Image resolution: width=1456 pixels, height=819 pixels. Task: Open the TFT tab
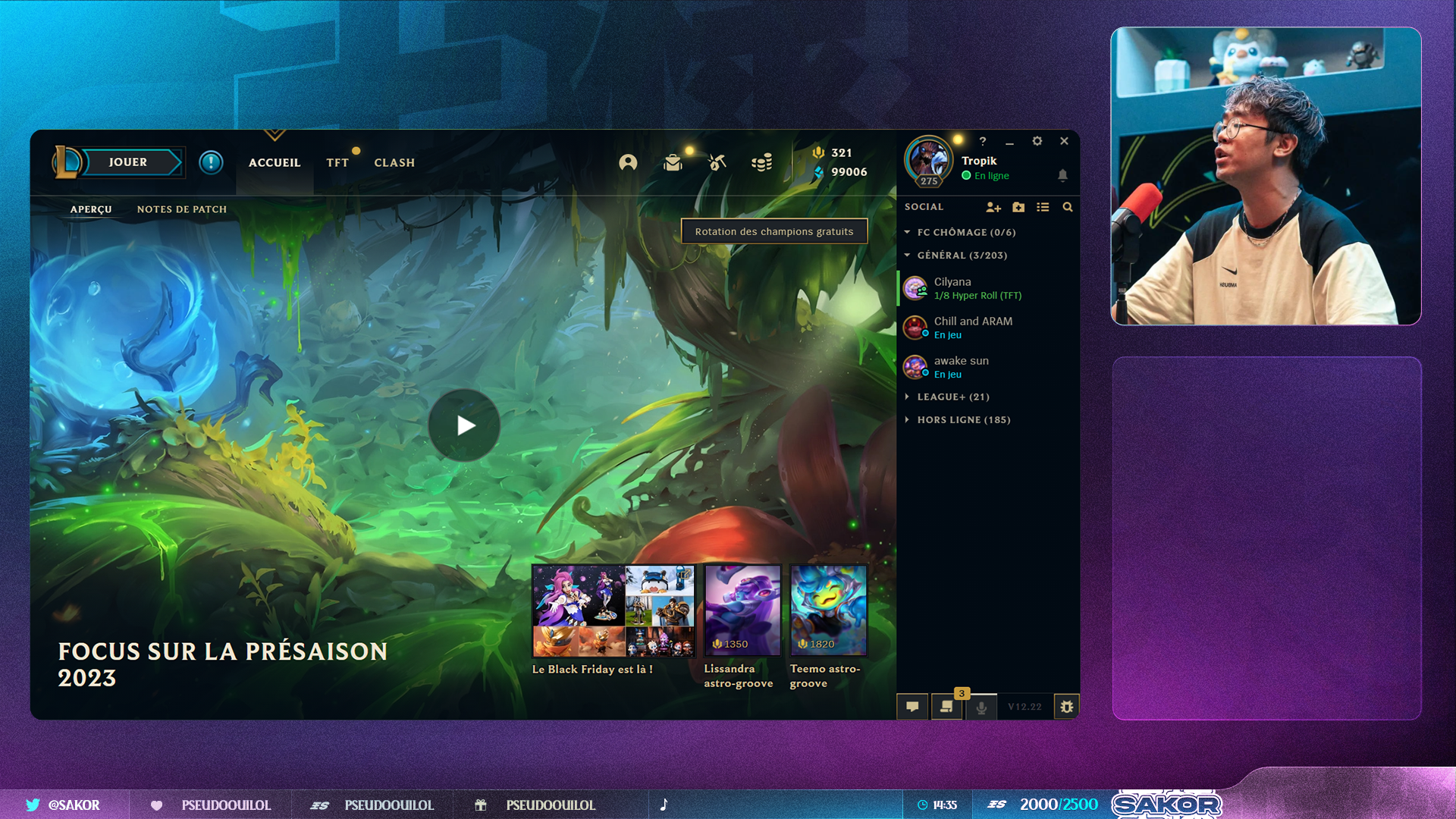point(337,163)
